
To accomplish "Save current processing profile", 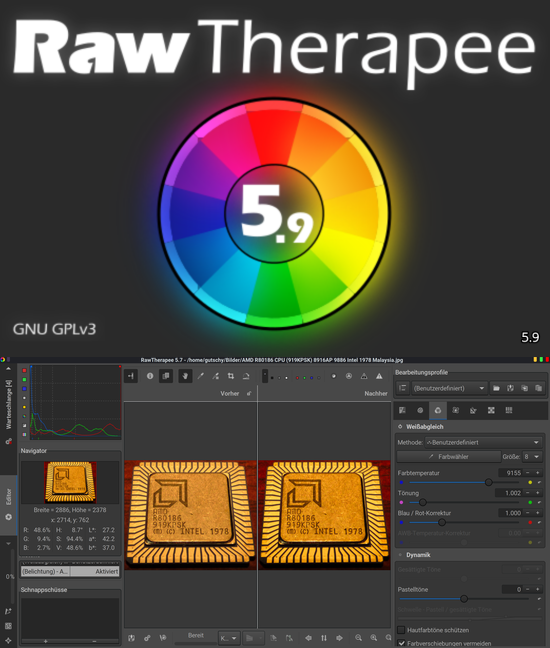I will (510, 388).
